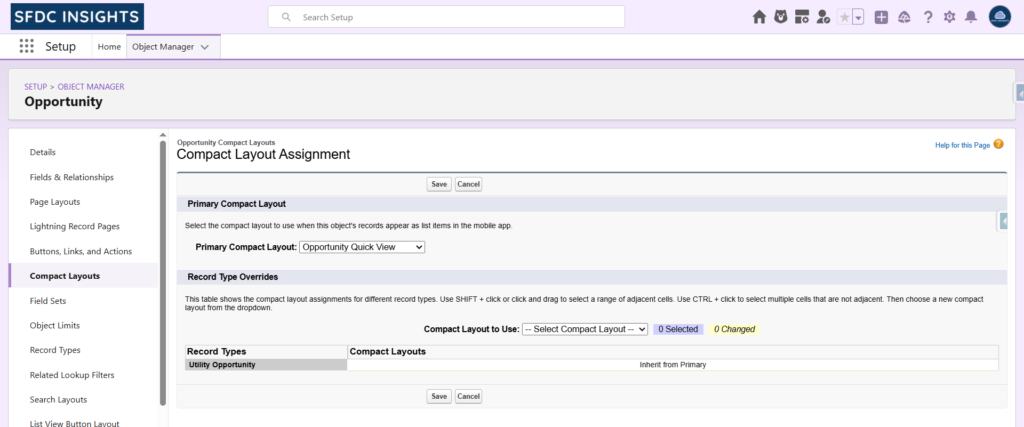Click the favorites star icon
The image size is (1024, 427).
pyautogui.click(x=845, y=17)
